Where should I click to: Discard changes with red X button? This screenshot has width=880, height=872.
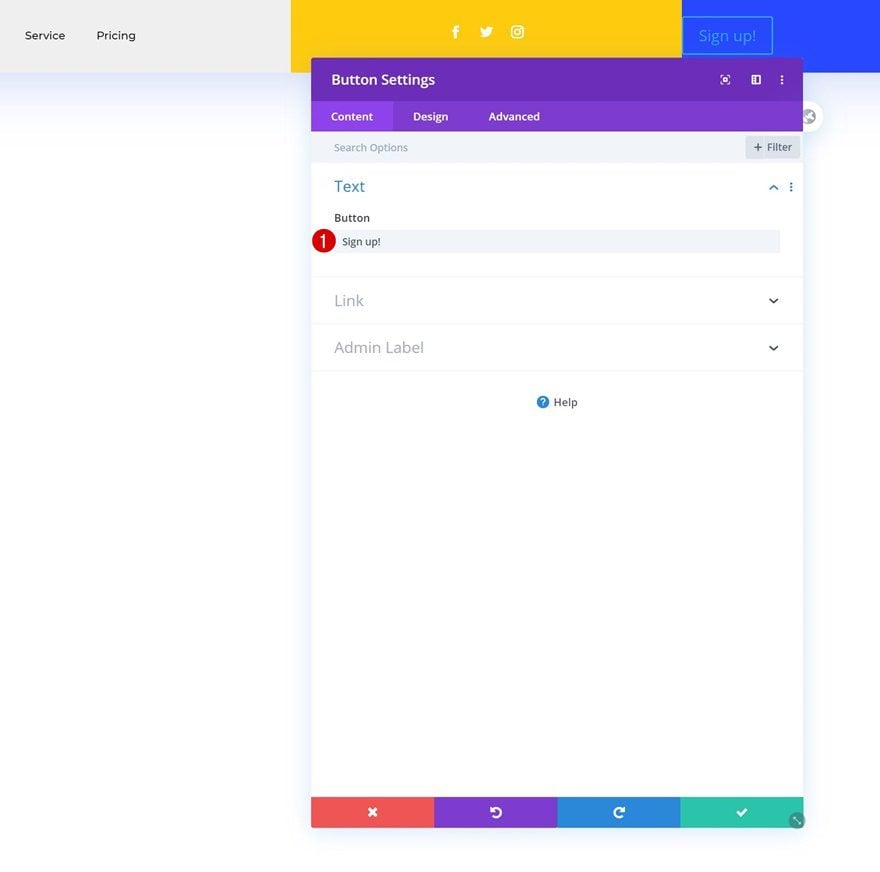pos(372,811)
